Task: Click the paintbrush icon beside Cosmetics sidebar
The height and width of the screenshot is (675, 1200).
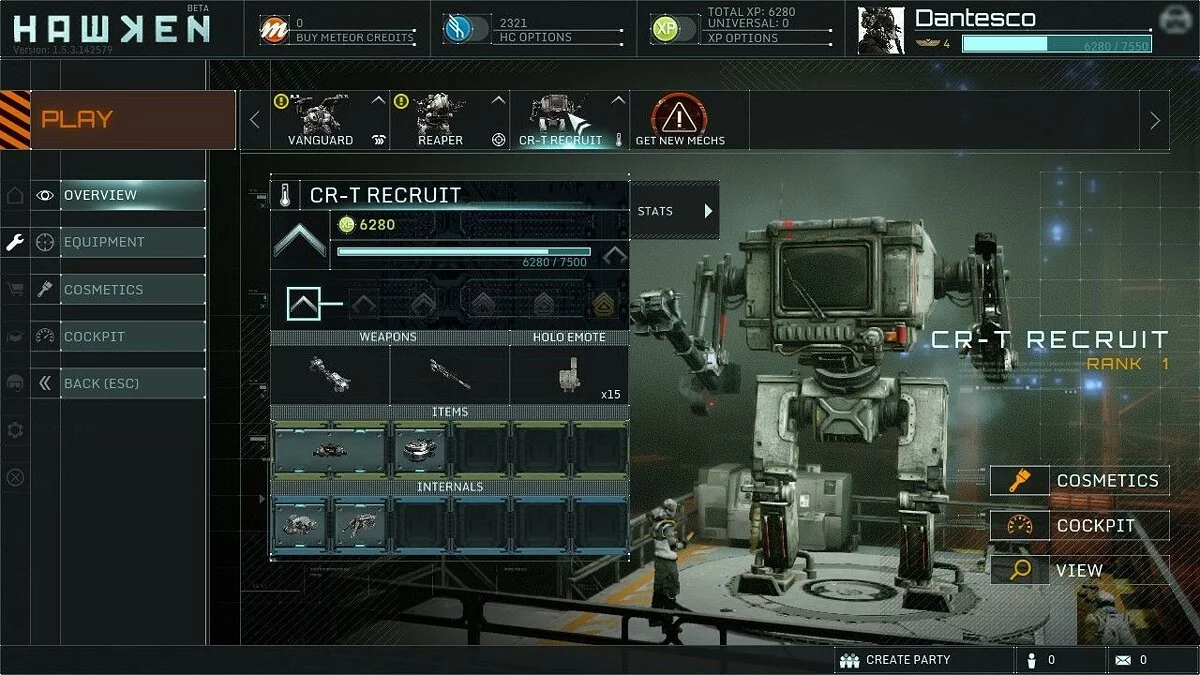Action: tap(45, 289)
